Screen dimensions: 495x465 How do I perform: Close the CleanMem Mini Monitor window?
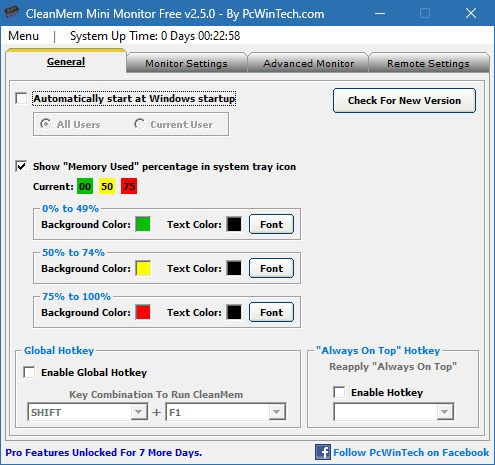point(471,13)
